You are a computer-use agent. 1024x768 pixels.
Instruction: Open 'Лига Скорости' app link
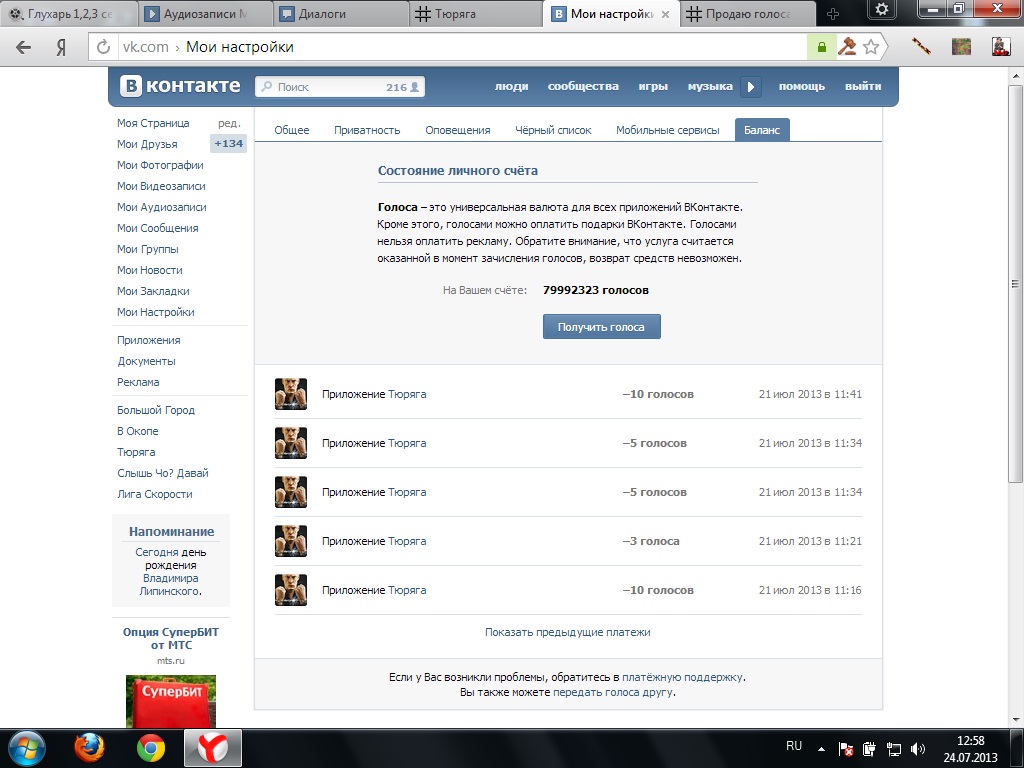pyautogui.click(x=155, y=494)
